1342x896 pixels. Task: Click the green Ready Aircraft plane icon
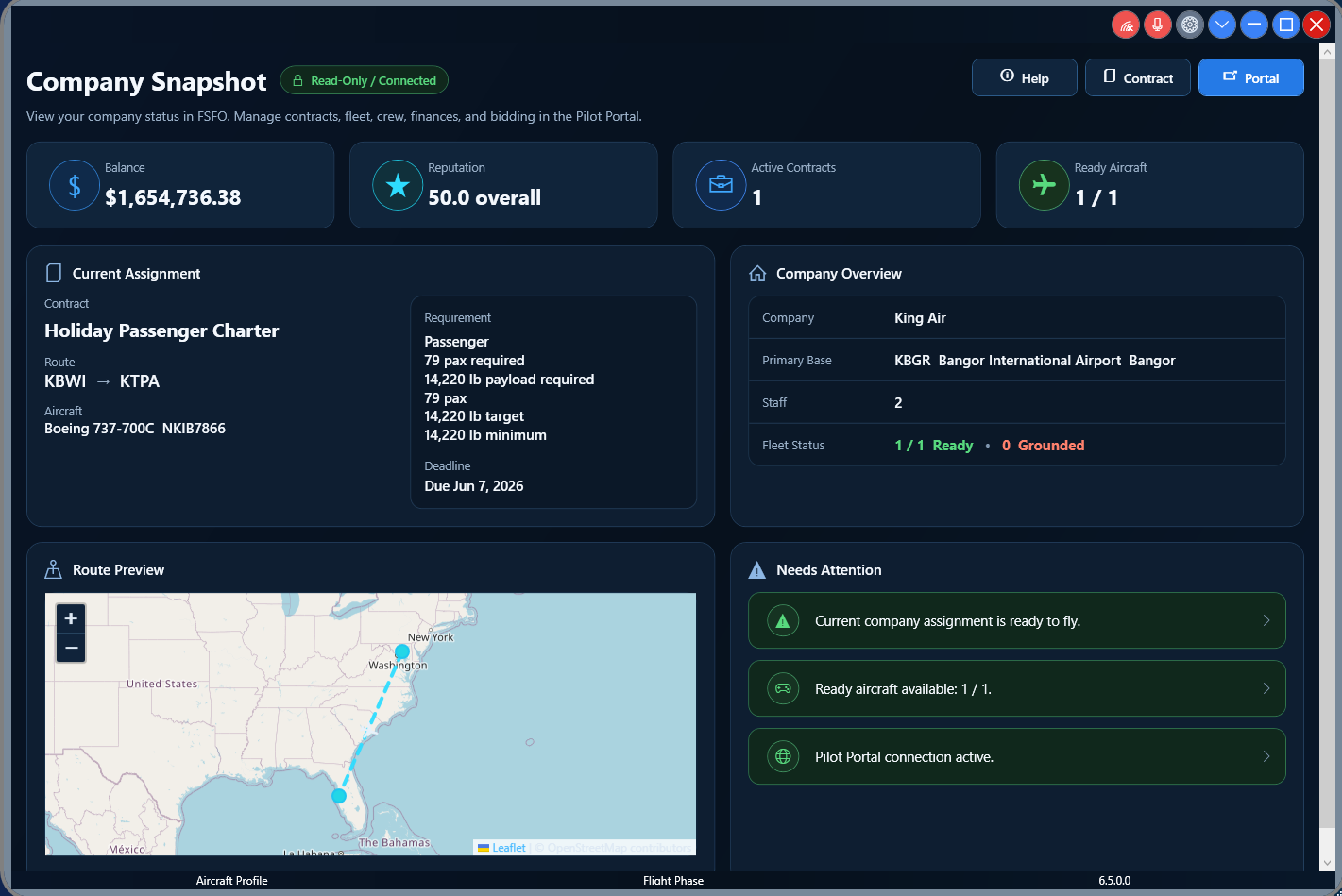pyautogui.click(x=1044, y=185)
